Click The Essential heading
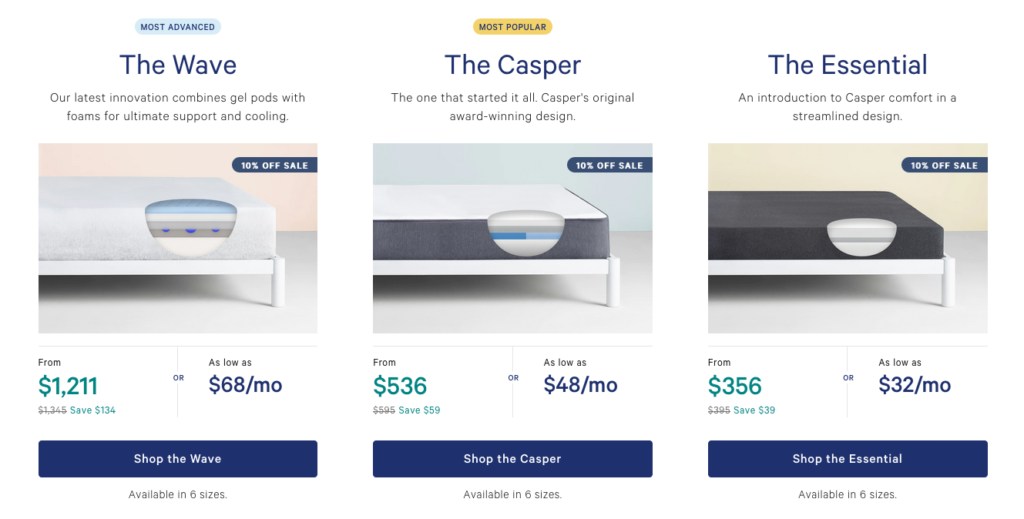Image resolution: width=1024 pixels, height=519 pixels. point(848,65)
